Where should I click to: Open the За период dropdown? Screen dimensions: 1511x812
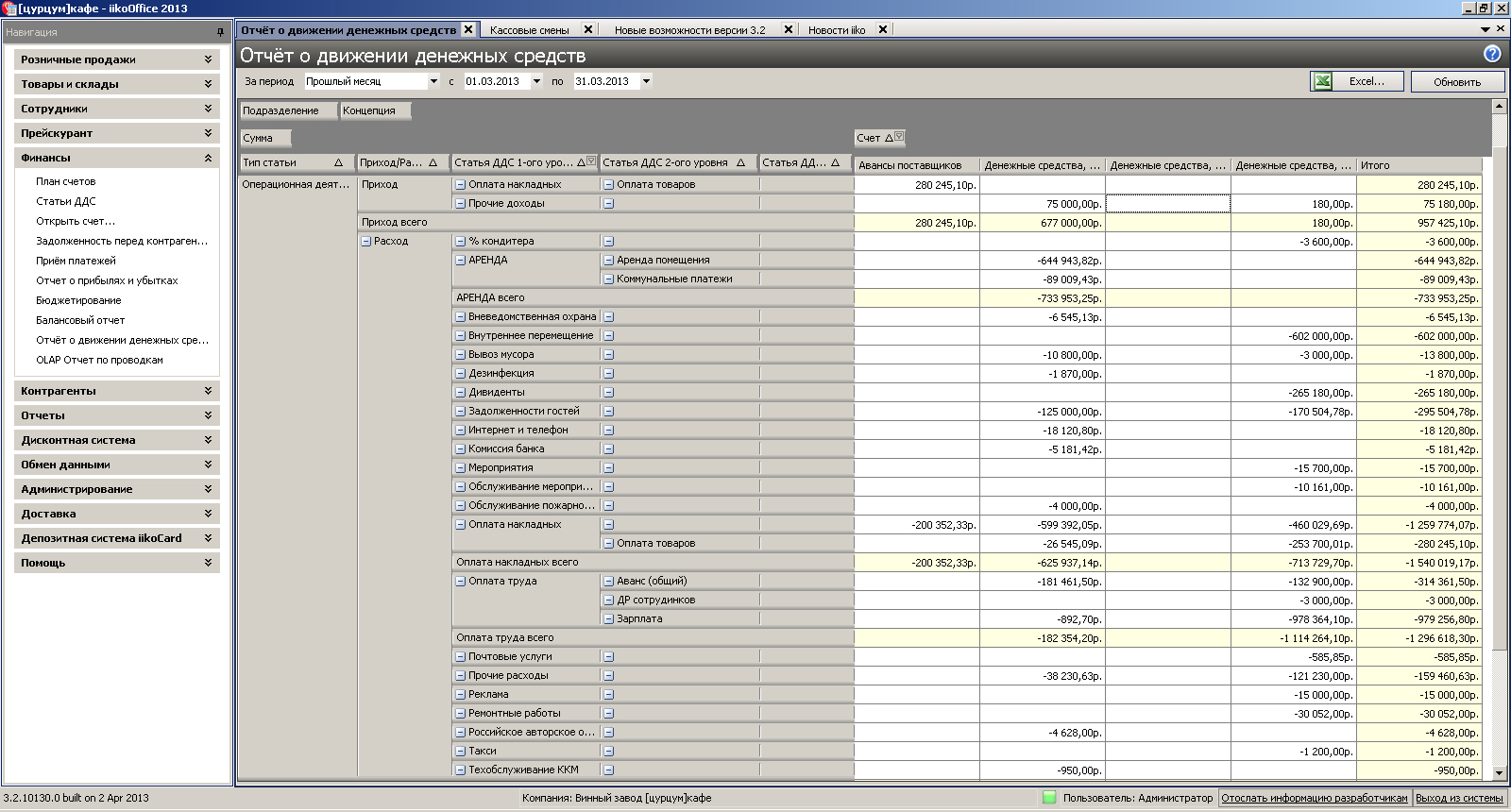click(433, 81)
